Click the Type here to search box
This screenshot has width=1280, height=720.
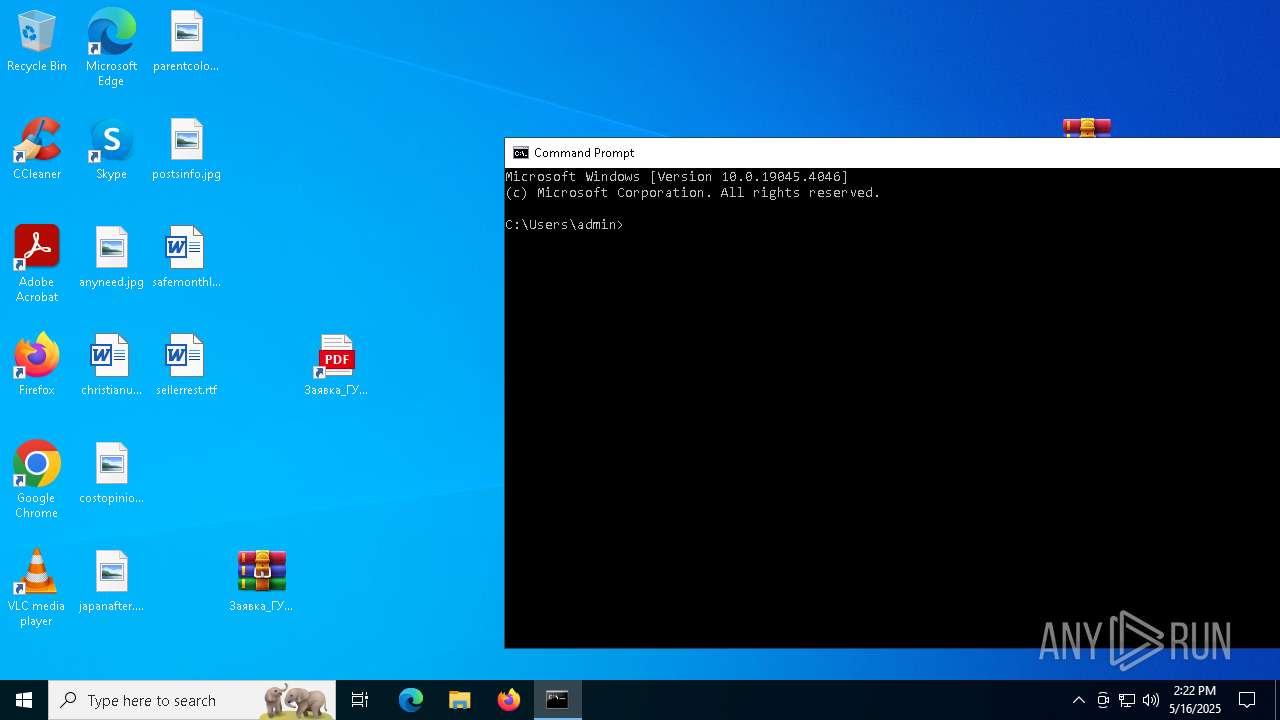click(192, 700)
